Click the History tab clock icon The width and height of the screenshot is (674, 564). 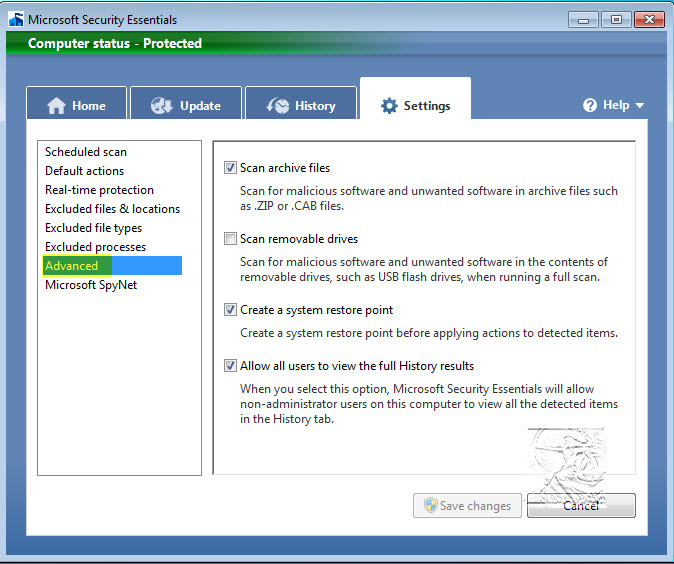[x=278, y=106]
